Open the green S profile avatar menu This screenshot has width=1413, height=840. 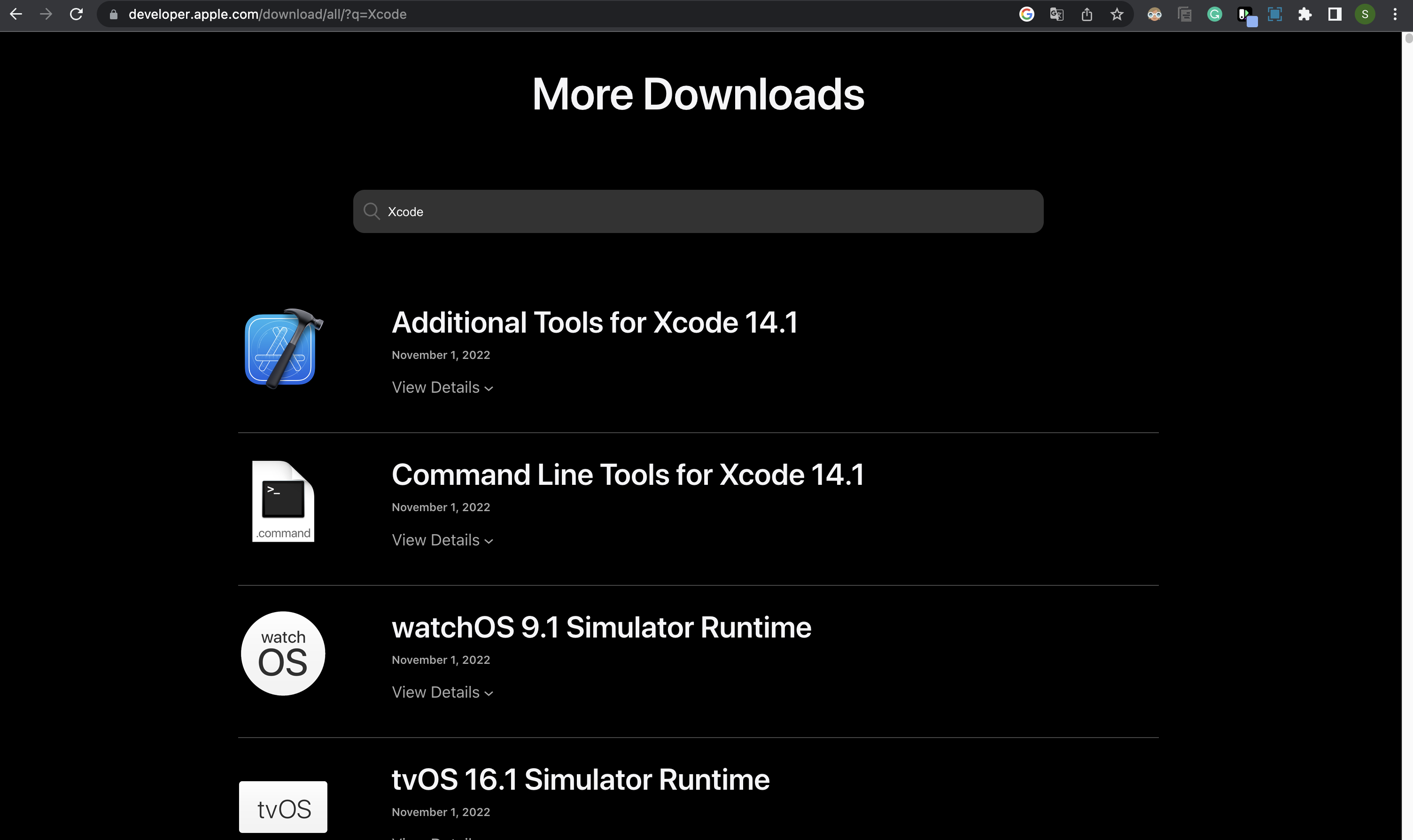pyautogui.click(x=1365, y=14)
